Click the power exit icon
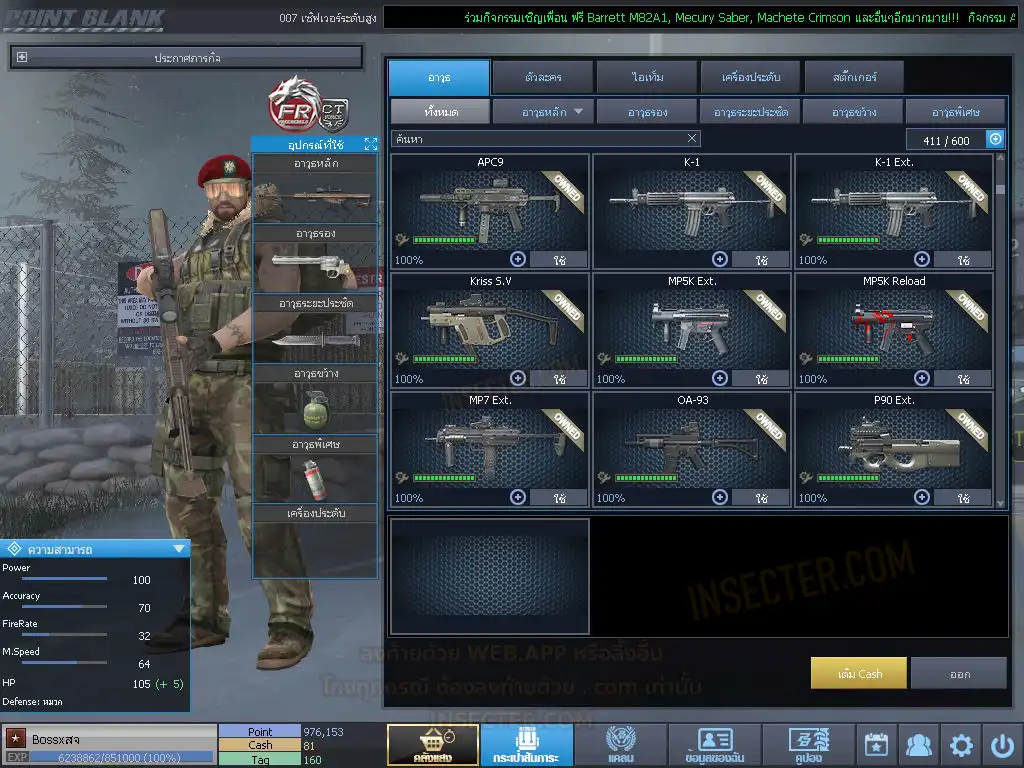The height and width of the screenshot is (768, 1024). click(x=1002, y=745)
